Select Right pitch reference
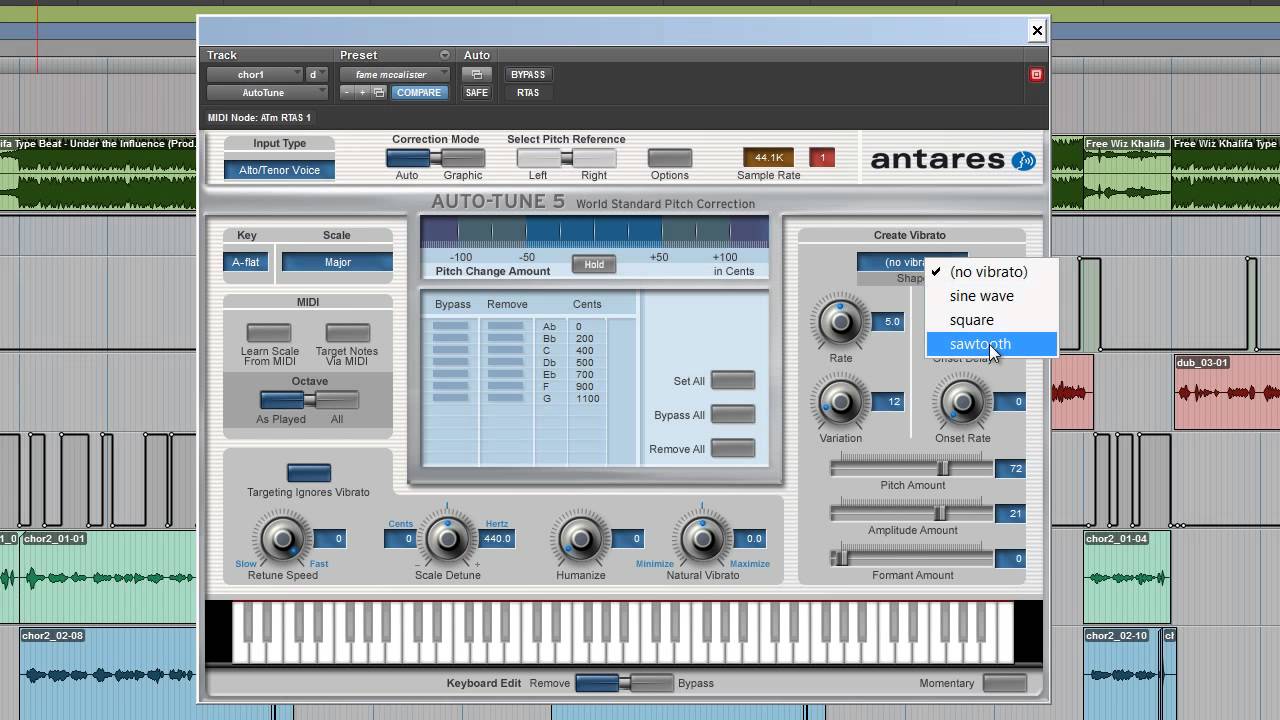1280x720 pixels. pyautogui.click(x=593, y=158)
